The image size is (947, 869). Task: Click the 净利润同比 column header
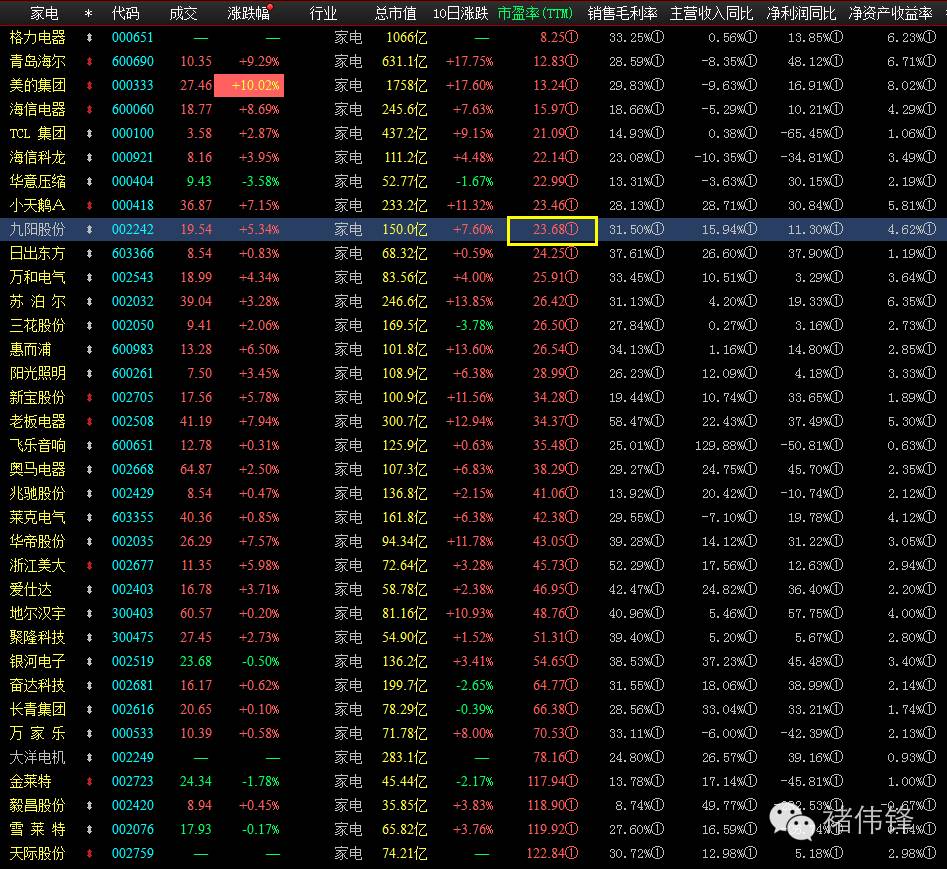click(x=801, y=13)
